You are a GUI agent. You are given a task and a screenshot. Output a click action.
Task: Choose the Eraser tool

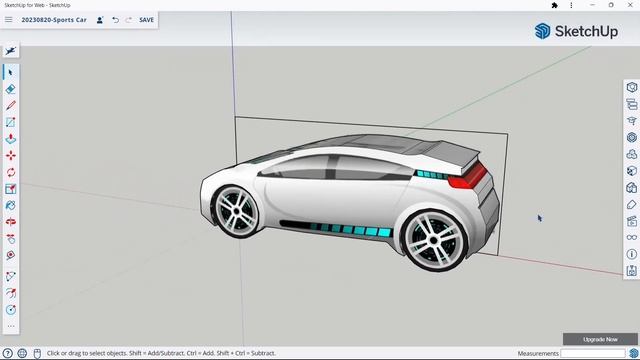pyautogui.click(x=11, y=89)
